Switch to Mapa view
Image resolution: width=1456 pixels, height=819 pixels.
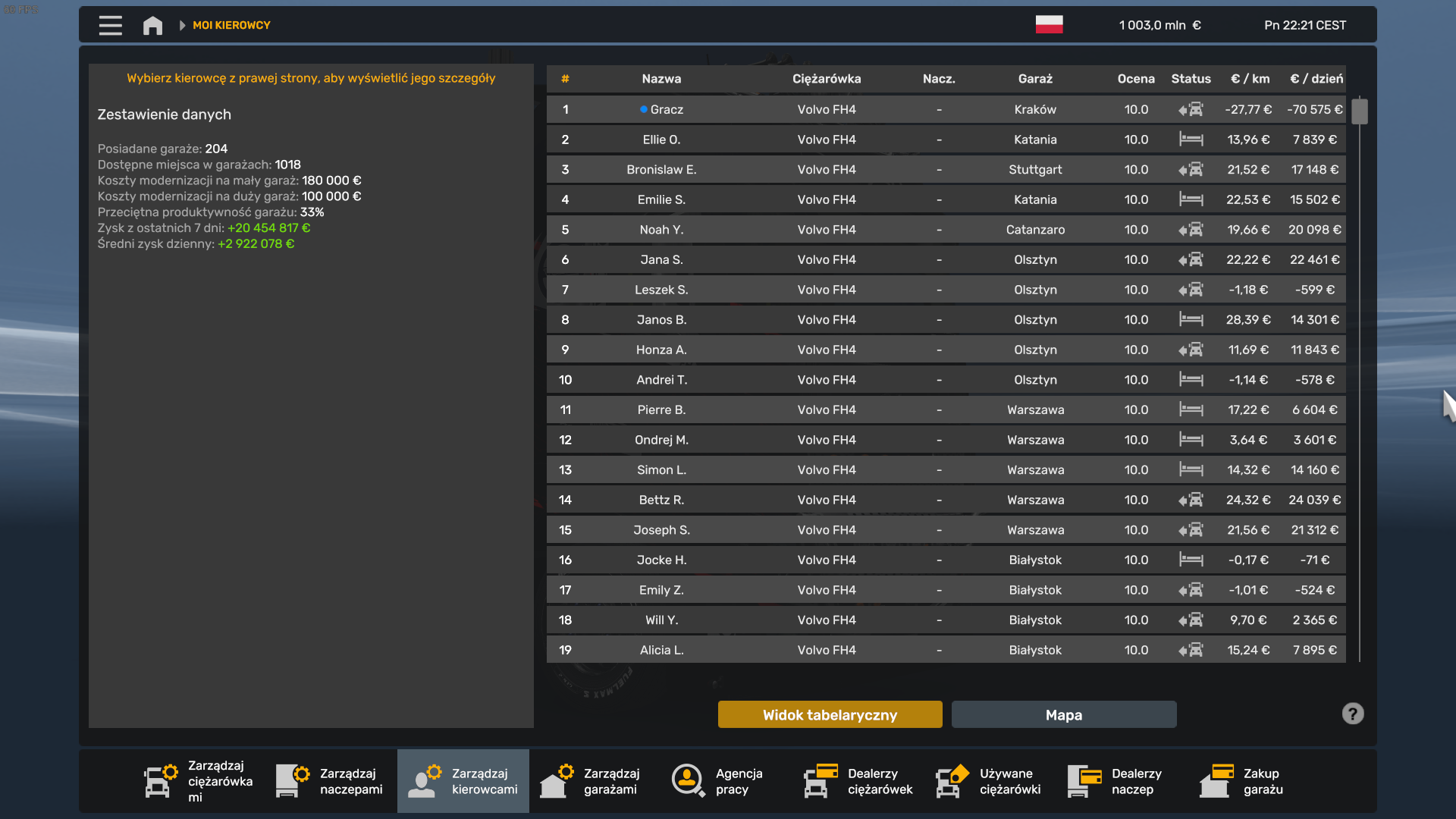click(x=1063, y=714)
